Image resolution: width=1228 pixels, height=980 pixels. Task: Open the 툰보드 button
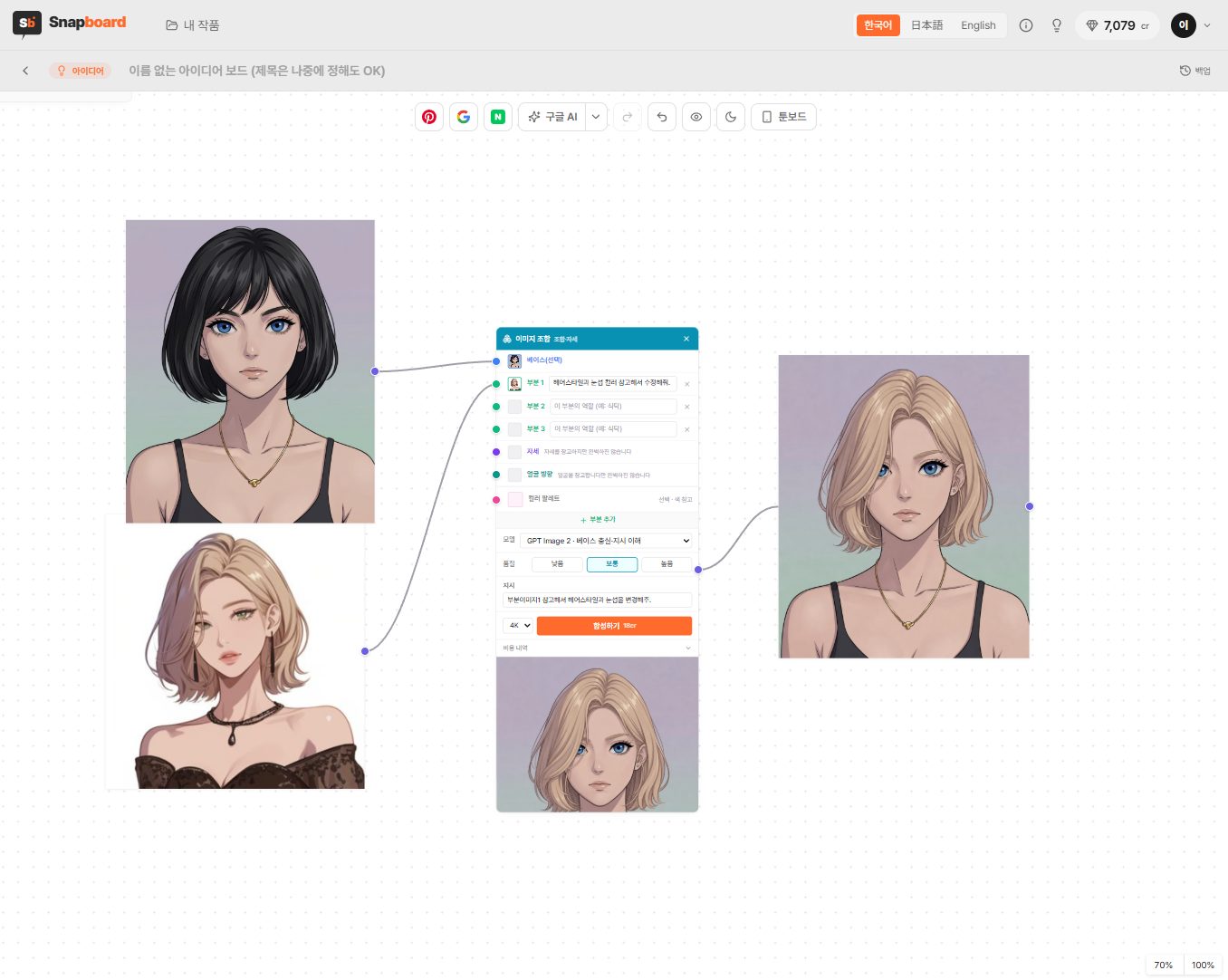(783, 117)
